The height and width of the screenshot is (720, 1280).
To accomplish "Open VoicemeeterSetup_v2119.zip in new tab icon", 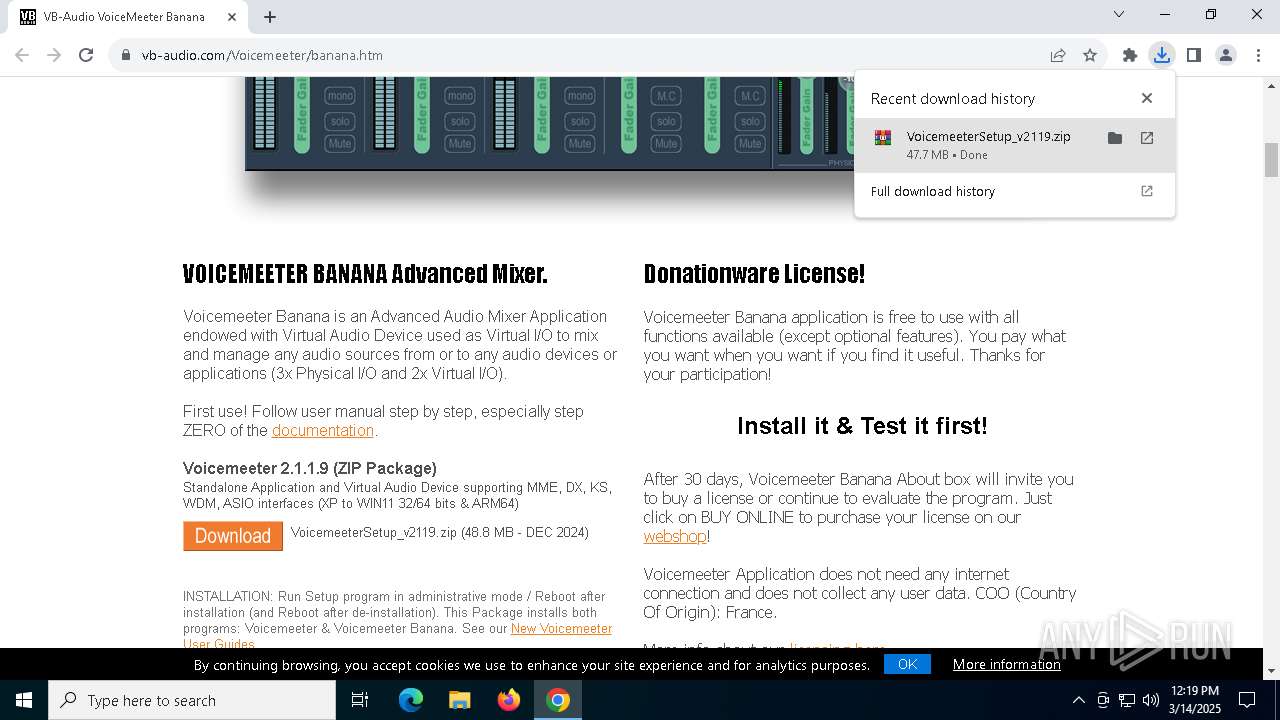I will (x=1147, y=138).
